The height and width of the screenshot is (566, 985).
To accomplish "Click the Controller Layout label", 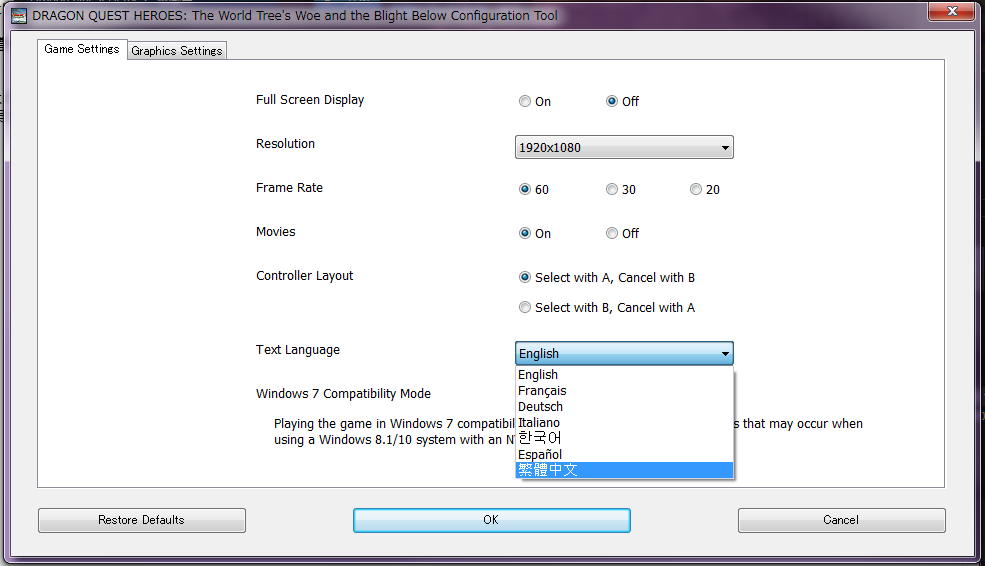I will 304,276.
